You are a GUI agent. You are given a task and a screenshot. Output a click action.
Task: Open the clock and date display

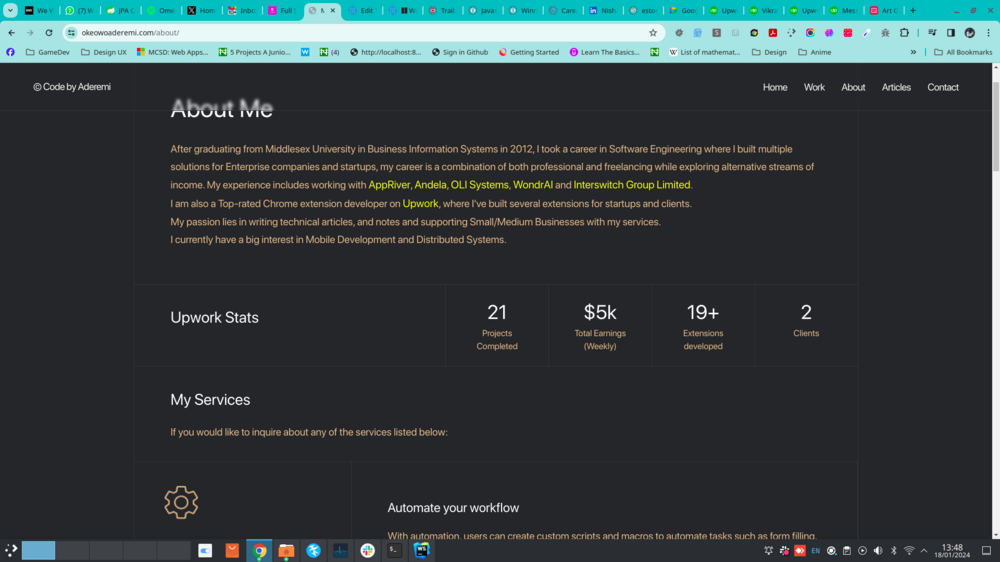[x=952, y=551]
